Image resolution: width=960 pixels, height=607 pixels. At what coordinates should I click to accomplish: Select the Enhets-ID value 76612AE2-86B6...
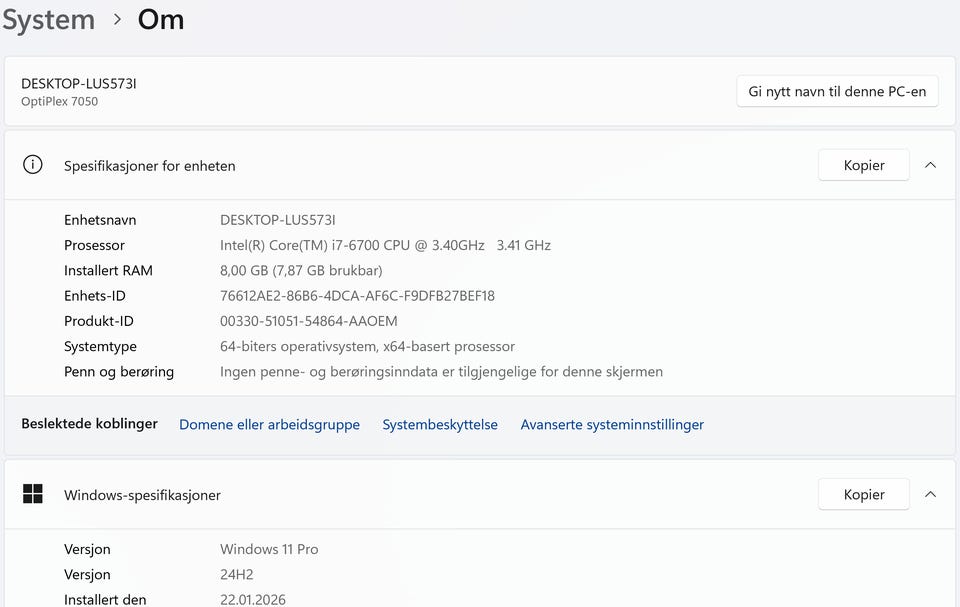click(x=357, y=296)
